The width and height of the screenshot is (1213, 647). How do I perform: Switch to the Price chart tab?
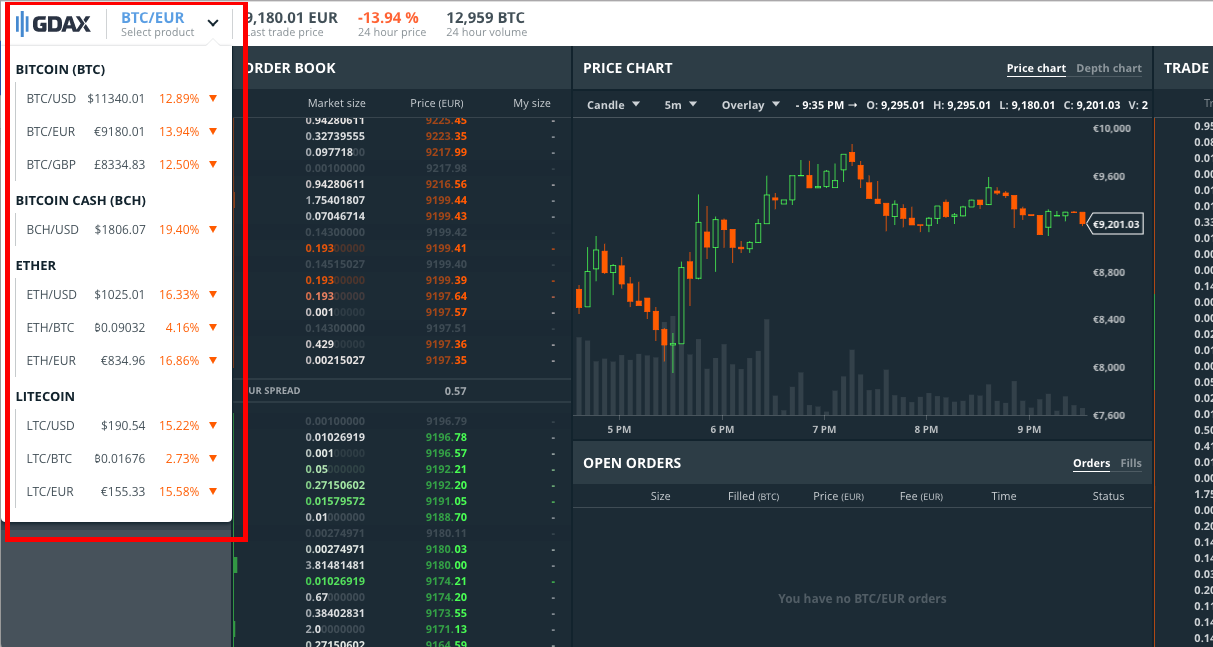tap(1036, 69)
